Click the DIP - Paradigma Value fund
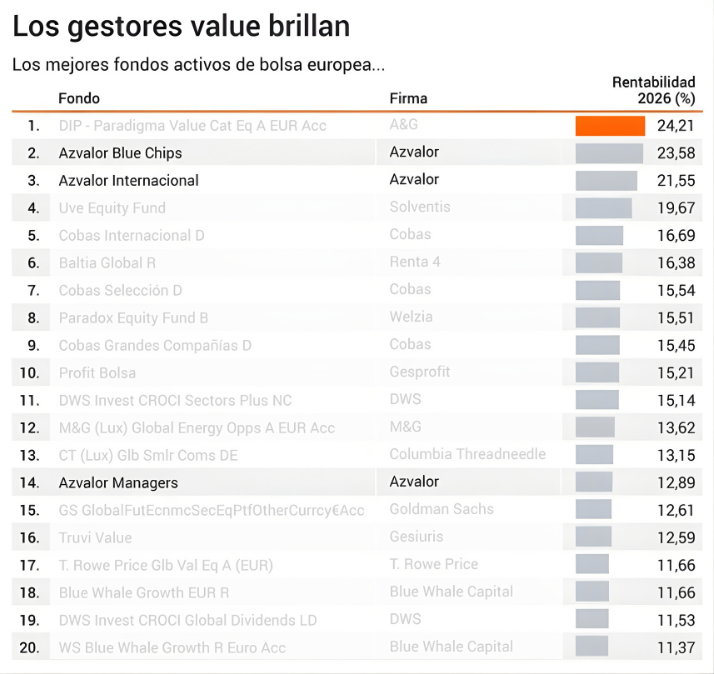Viewport: 714px width, 674px height. [192, 126]
